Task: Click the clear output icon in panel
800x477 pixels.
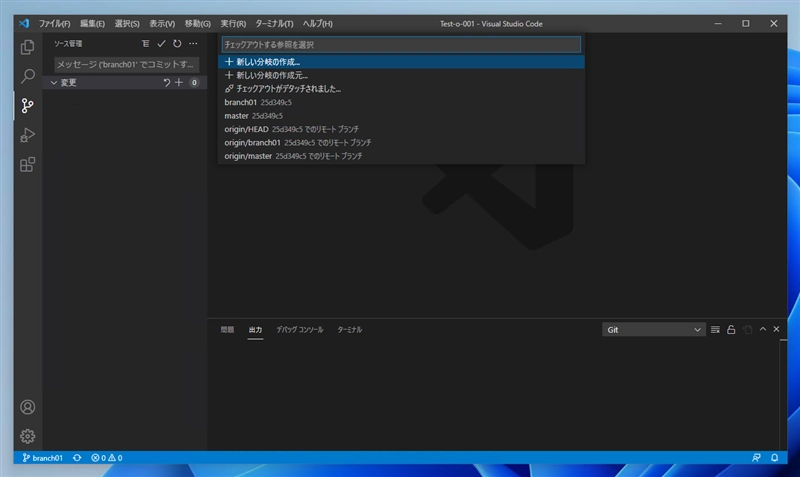Action: point(715,330)
